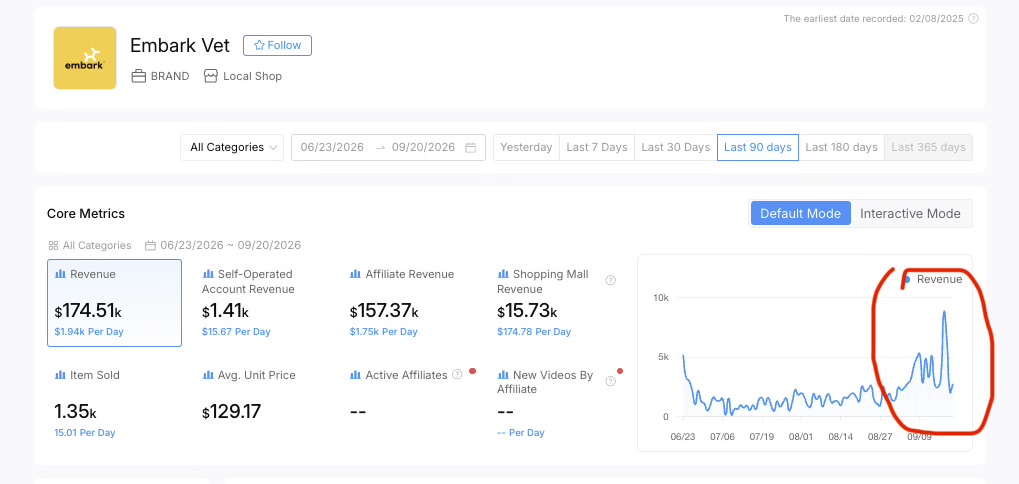The image size is (1019, 484).
Task: Open the All Categories dropdown
Action: tap(232, 147)
